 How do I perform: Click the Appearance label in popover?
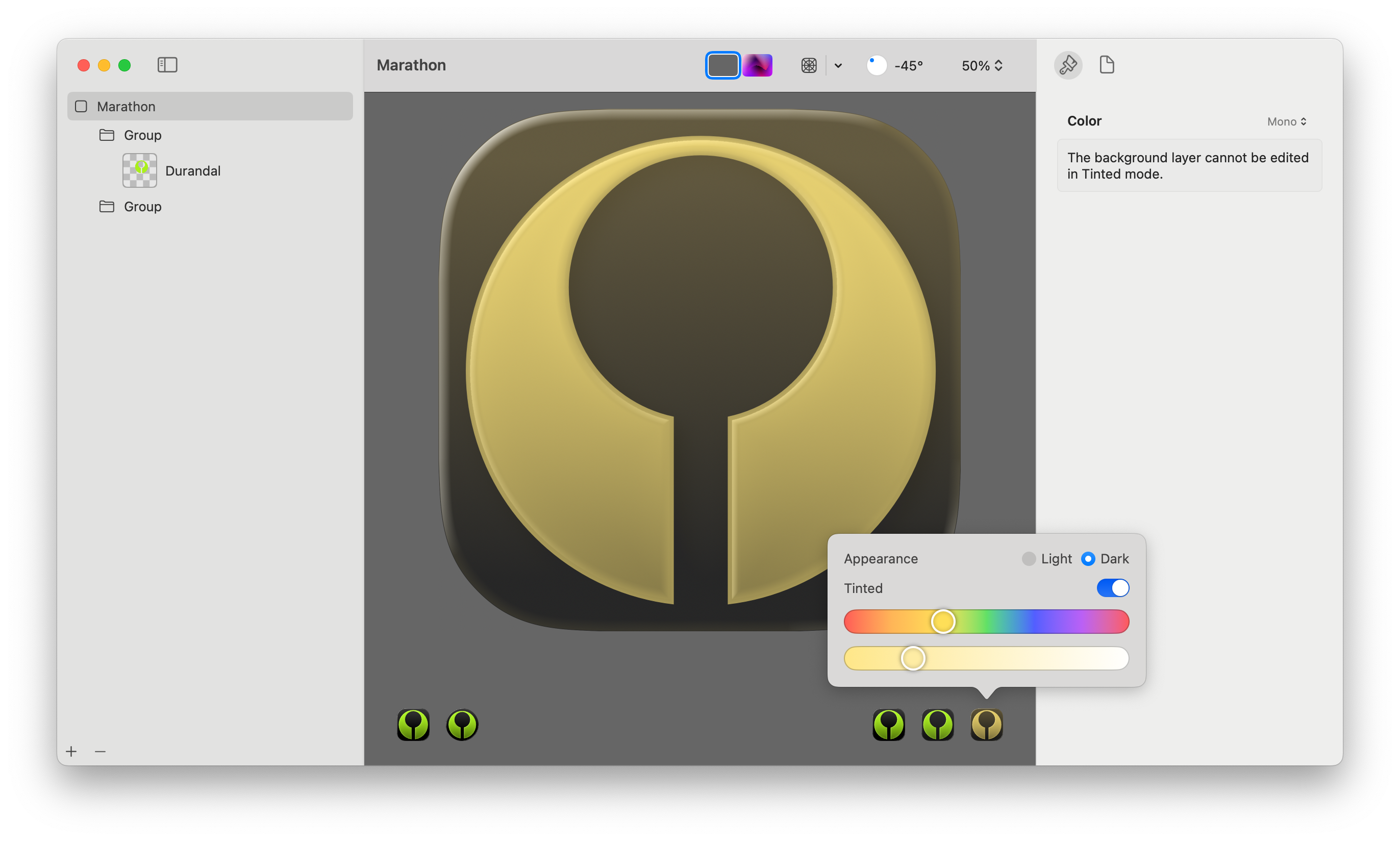(881, 558)
